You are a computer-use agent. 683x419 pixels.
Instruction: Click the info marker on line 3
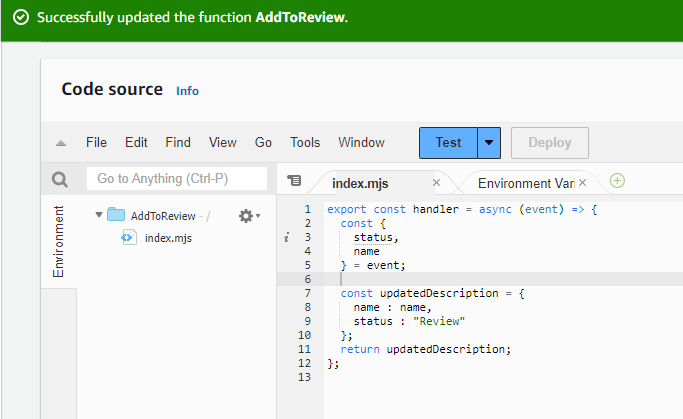[287, 237]
